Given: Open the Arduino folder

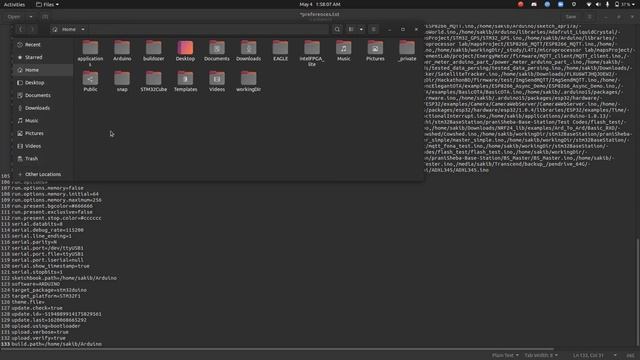Looking at the screenshot, I should [122, 51].
